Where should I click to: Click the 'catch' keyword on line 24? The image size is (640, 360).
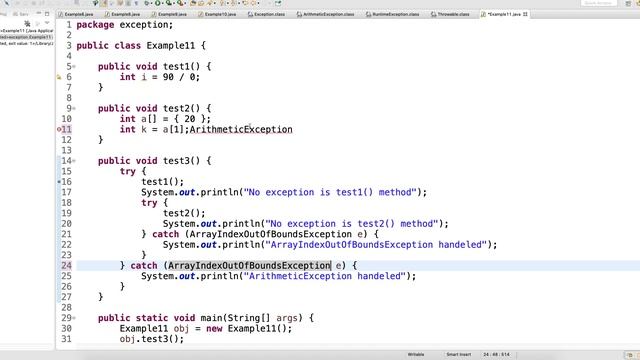(x=144, y=266)
